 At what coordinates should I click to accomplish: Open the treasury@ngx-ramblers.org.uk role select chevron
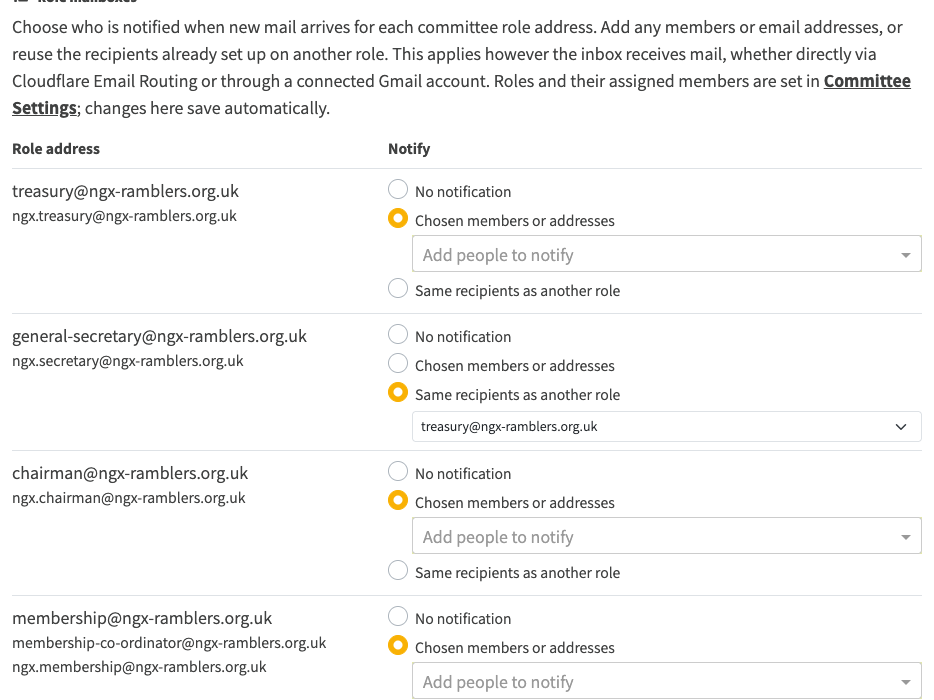coord(901,427)
